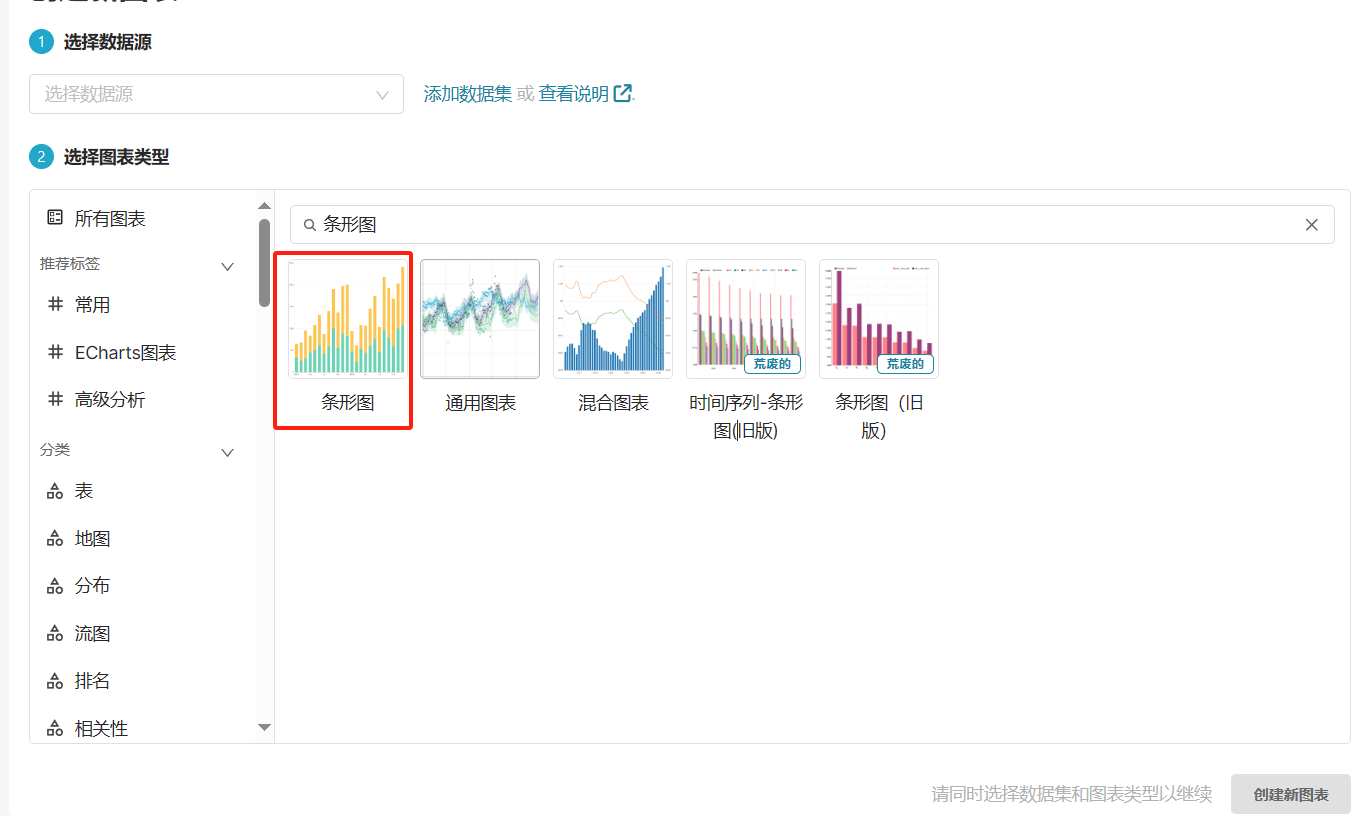1367x816 pixels.
Task: Click hash icon beside ECharts图表
Action: click(x=55, y=352)
